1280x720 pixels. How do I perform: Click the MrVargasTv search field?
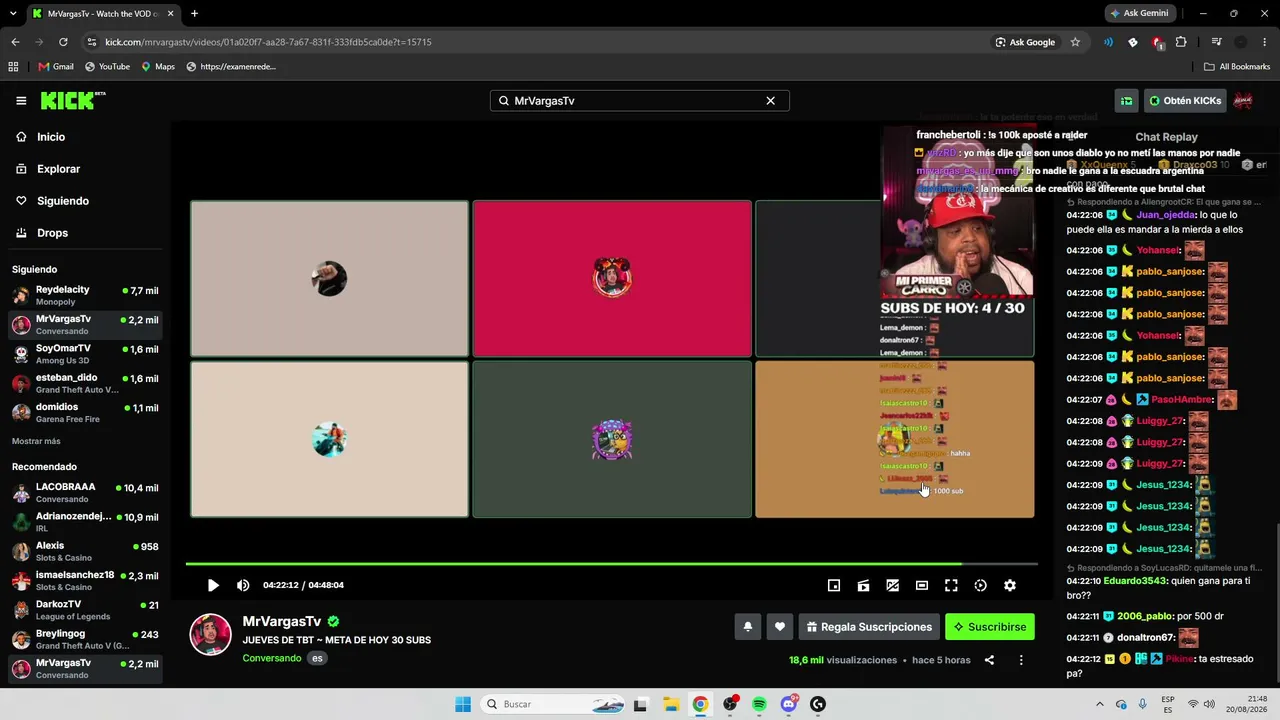tap(640, 100)
